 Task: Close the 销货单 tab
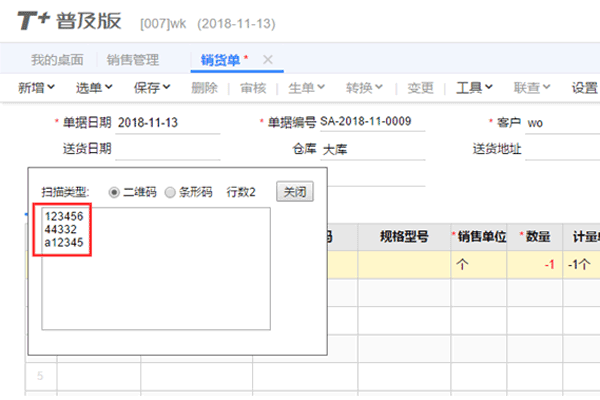pyautogui.click(x=268, y=59)
